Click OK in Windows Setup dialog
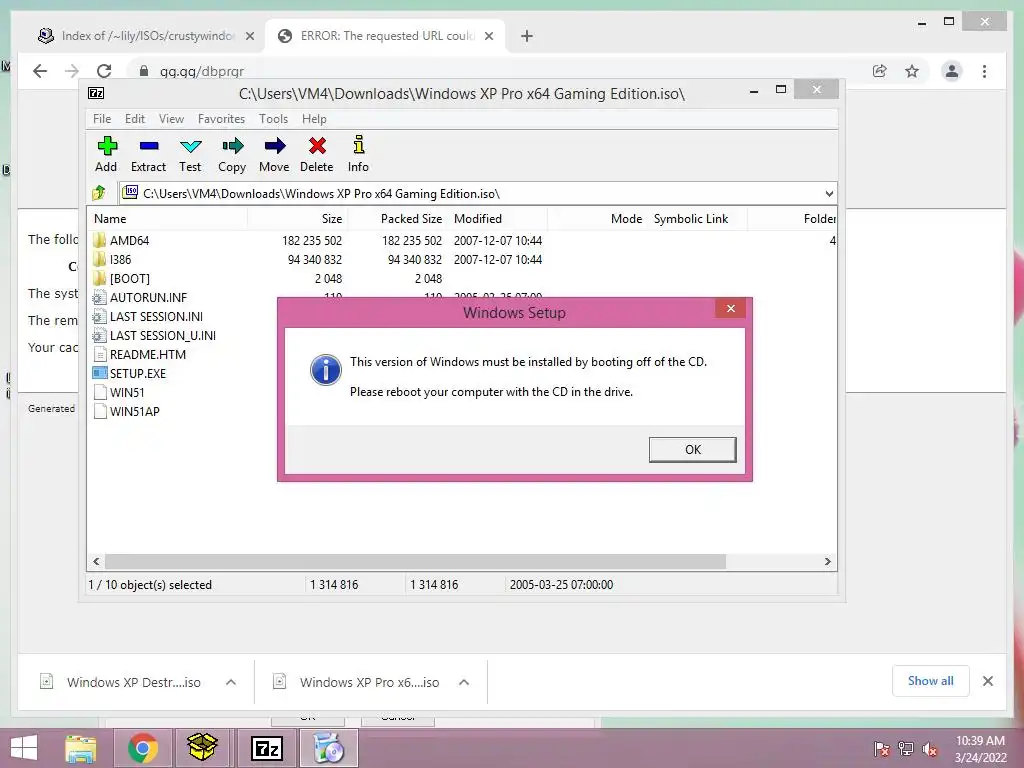Screen dimensions: 1024x768 tap(692, 449)
